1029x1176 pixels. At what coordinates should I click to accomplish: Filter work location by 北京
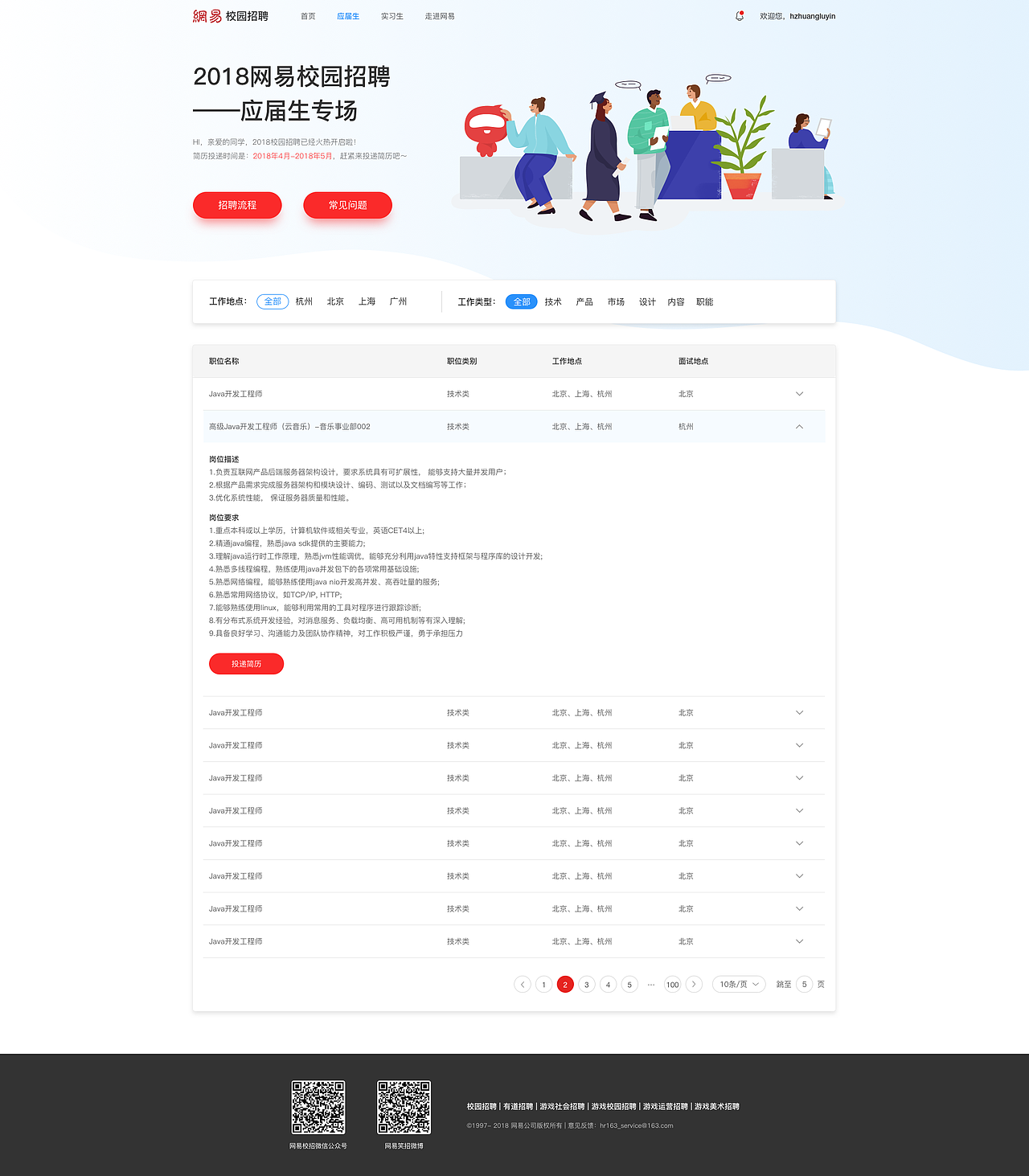click(335, 301)
